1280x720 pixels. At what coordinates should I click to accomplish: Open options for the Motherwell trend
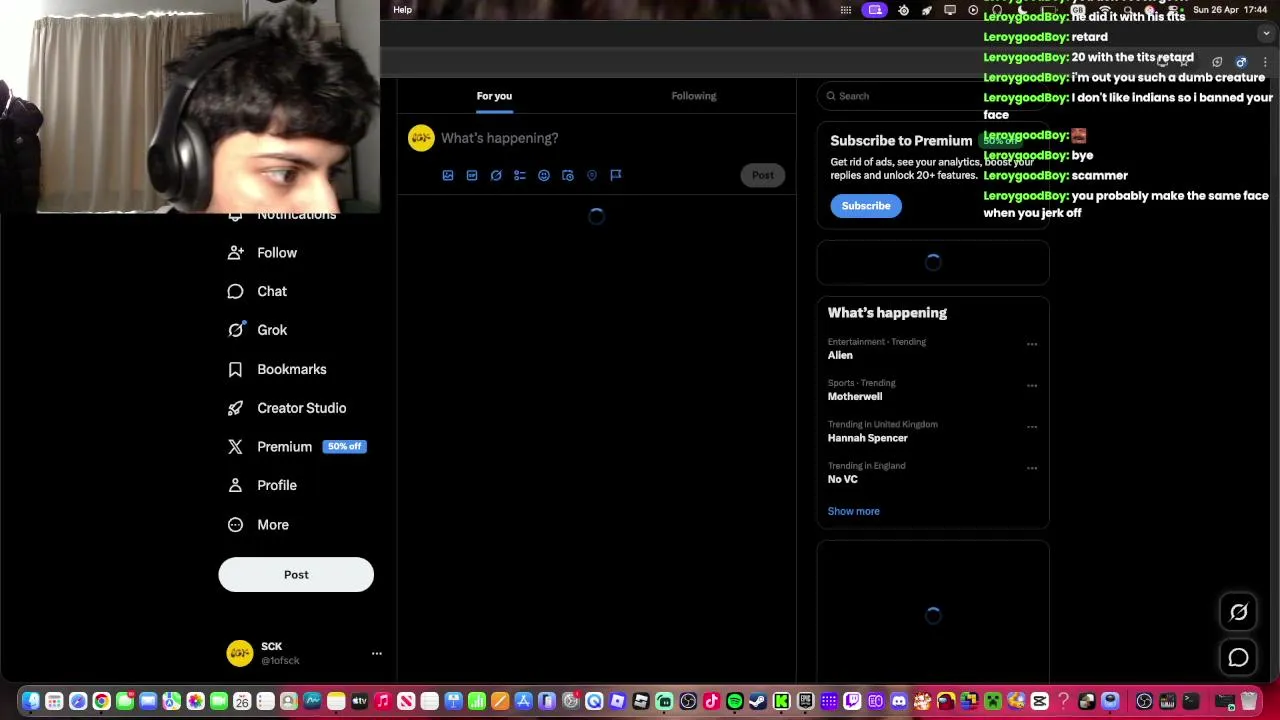tap(1032, 385)
